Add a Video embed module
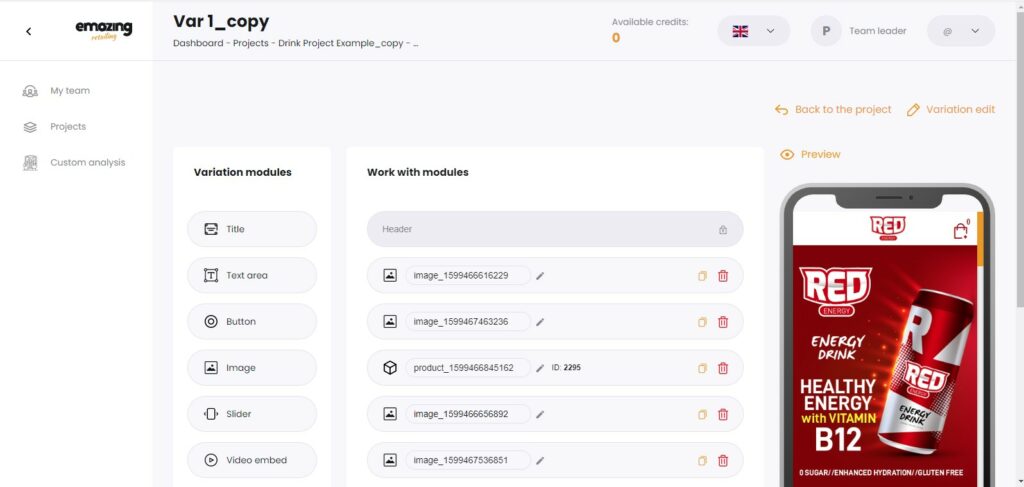Viewport: 1024px width, 487px height. click(252, 460)
